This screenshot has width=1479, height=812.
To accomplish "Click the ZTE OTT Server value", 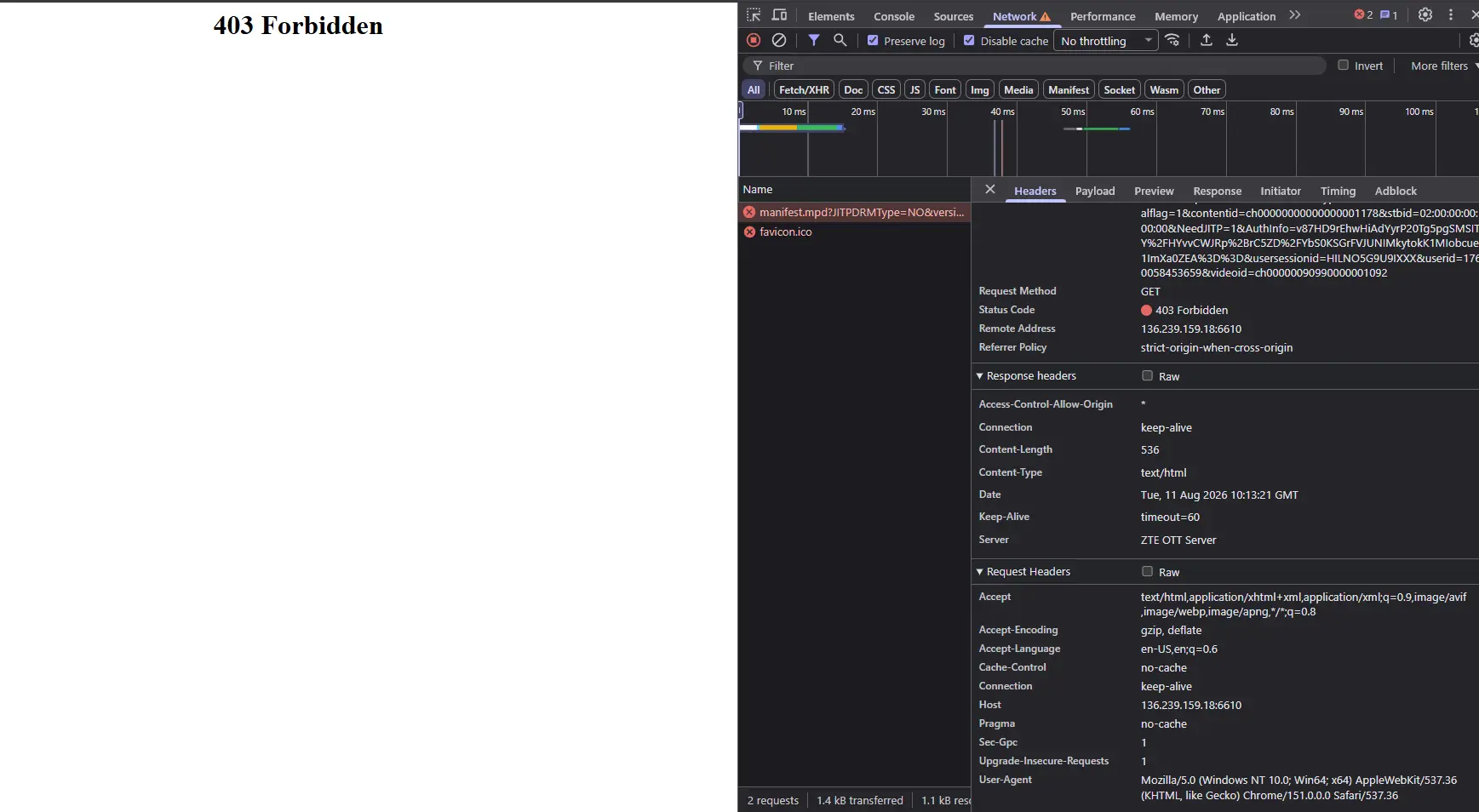I will (1178, 540).
